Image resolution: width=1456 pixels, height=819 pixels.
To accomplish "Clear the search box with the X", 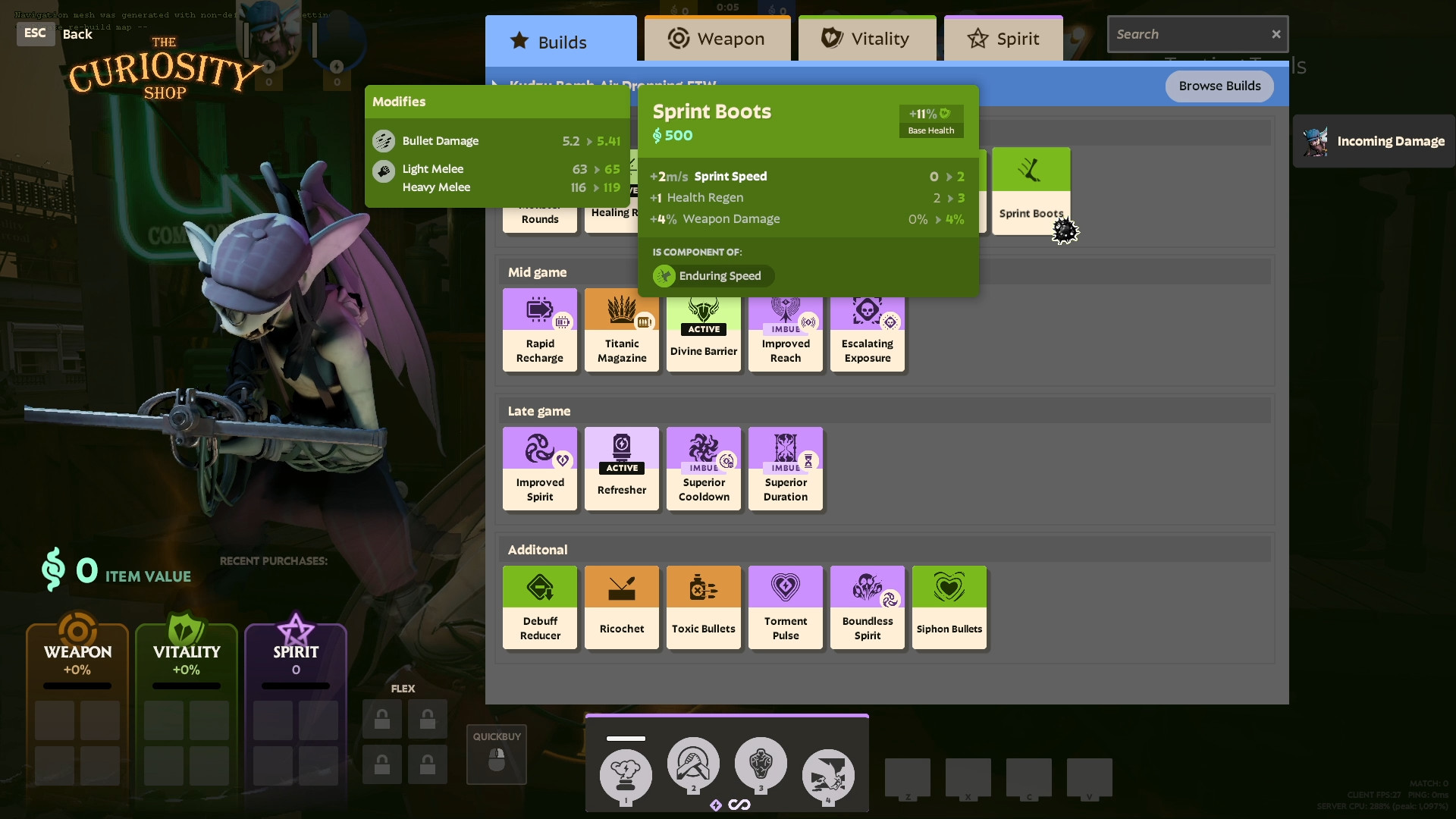I will 1276,33.
